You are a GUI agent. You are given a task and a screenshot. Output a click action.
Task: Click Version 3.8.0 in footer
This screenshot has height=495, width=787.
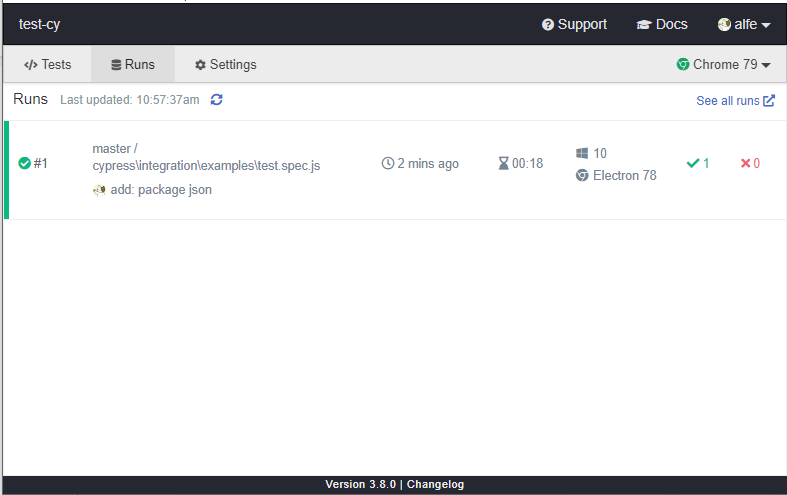coord(360,484)
